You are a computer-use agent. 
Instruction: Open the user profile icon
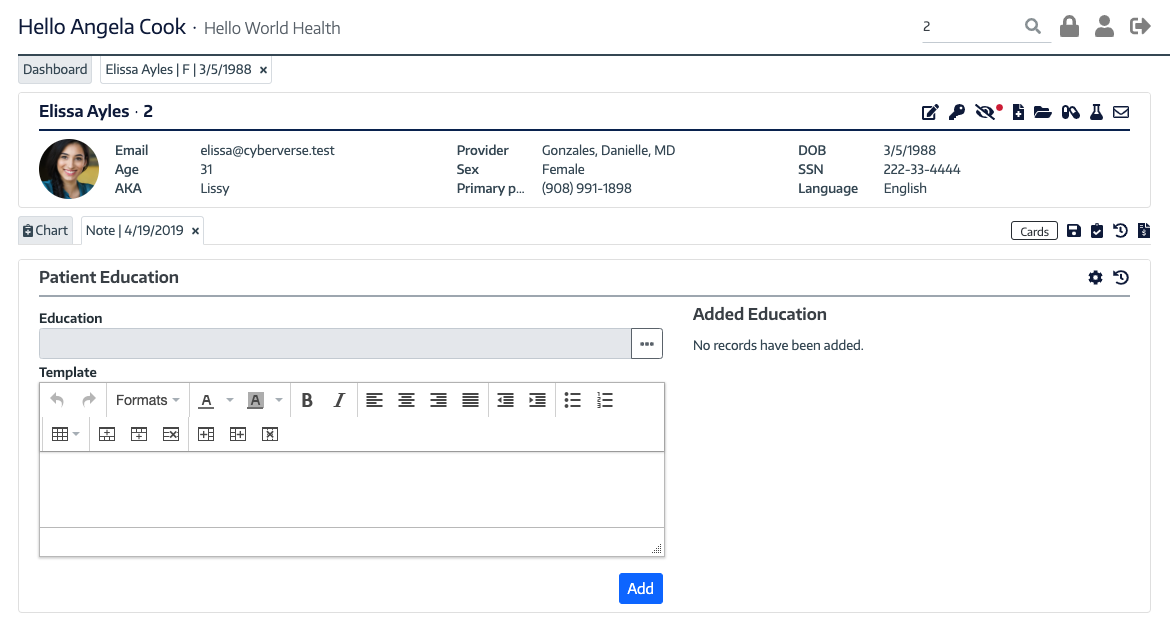point(1104,26)
